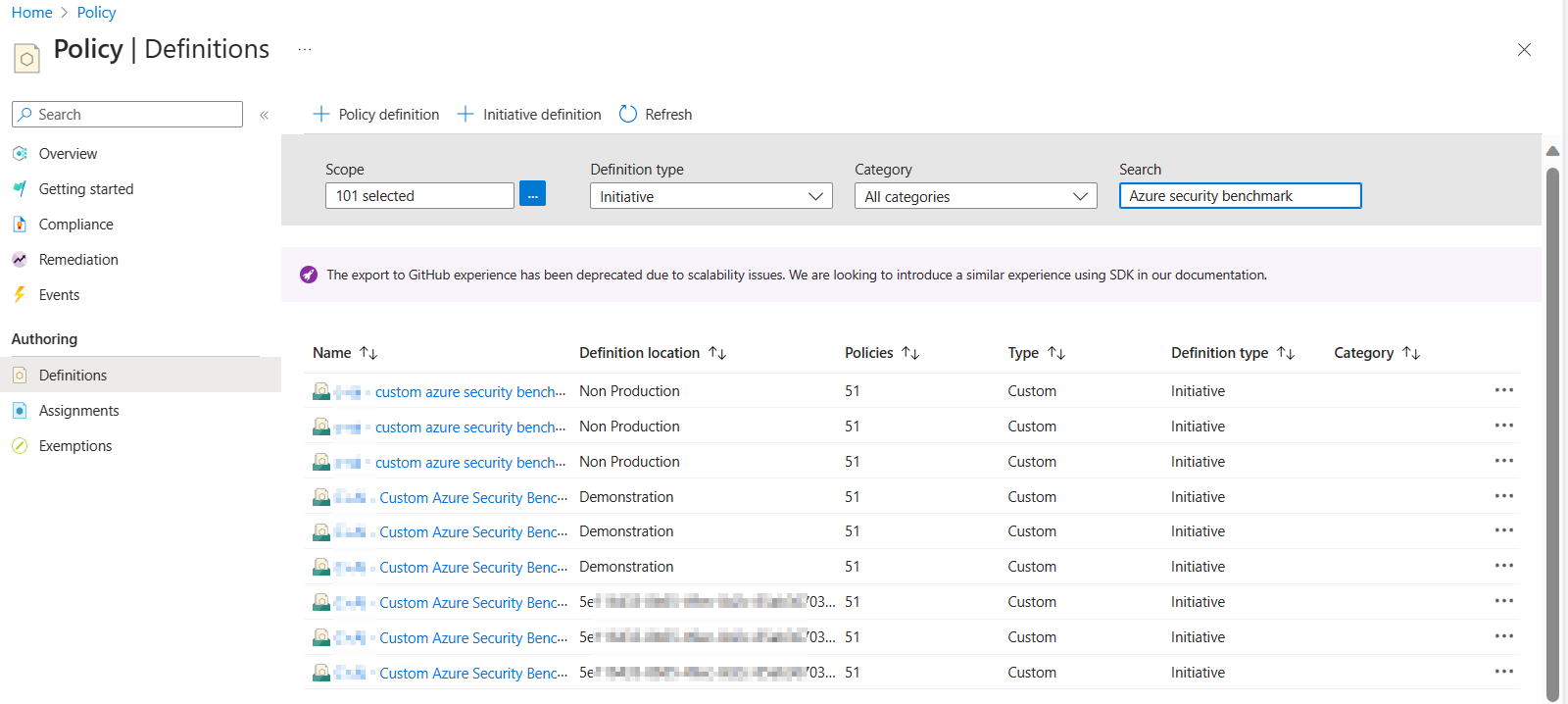Click the Initiative definition button

pos(529,115)
